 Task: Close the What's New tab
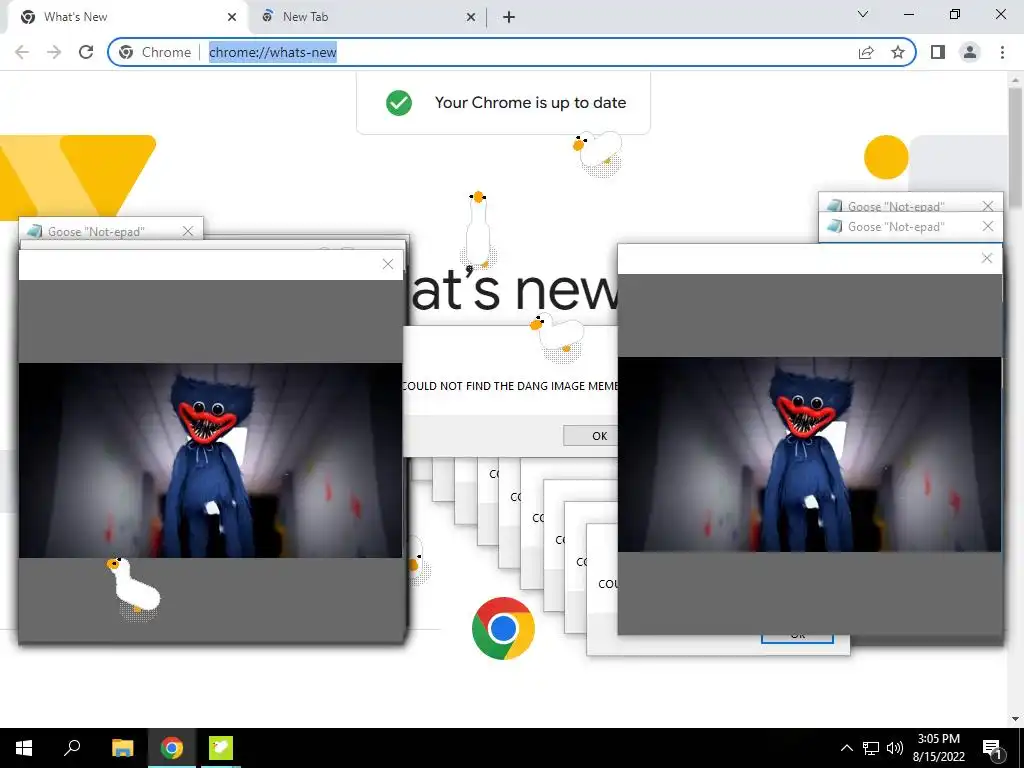(x=232, y=17)
